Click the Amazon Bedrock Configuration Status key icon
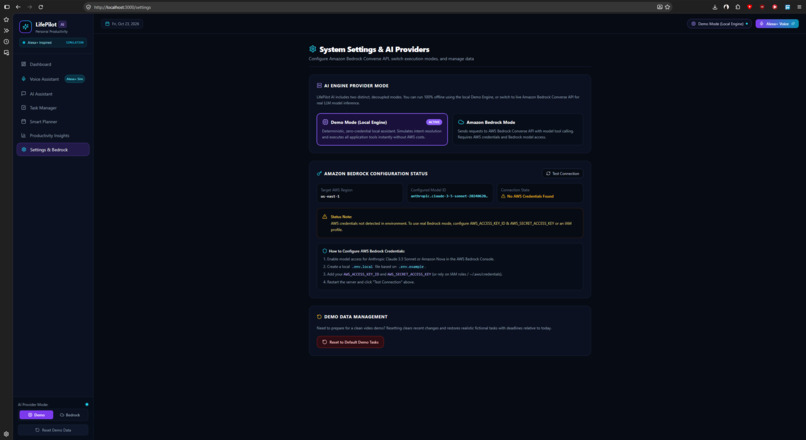806x440 pixels. click(x=319, y=174)
